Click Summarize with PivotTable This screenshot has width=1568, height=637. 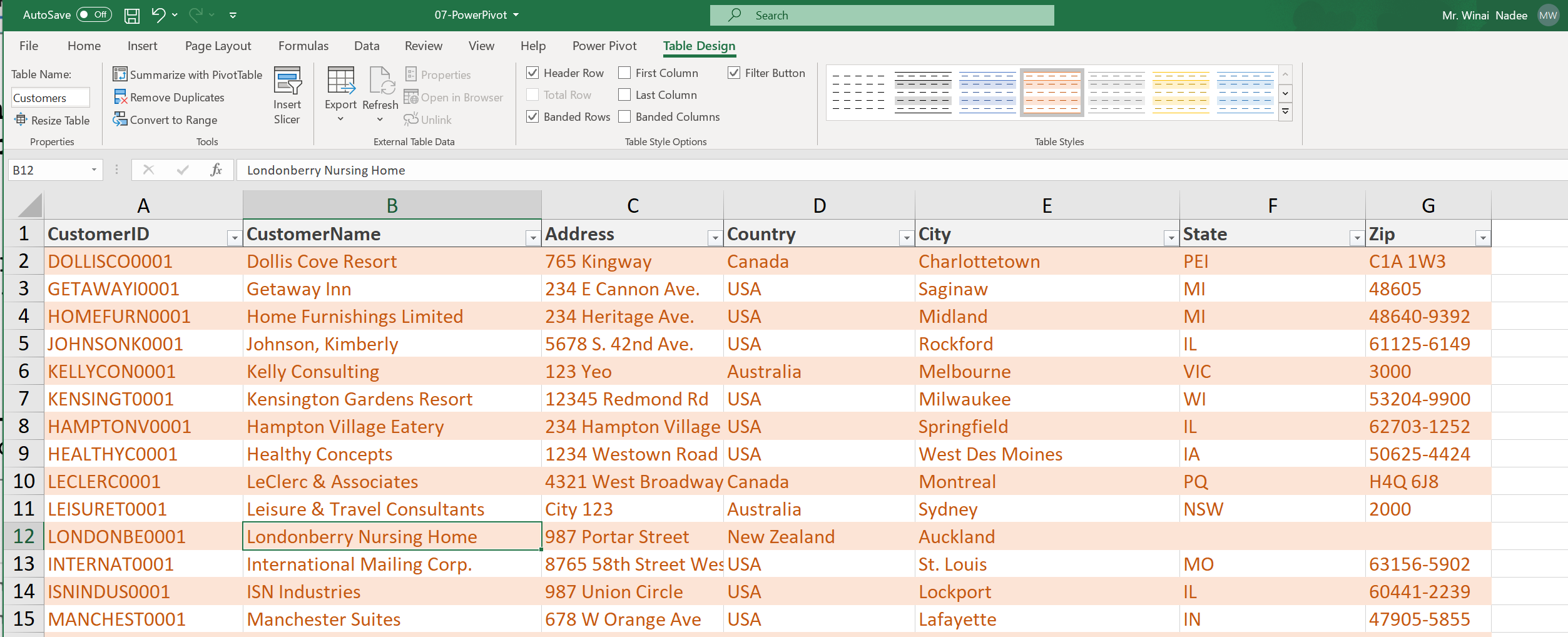[187, 74]
